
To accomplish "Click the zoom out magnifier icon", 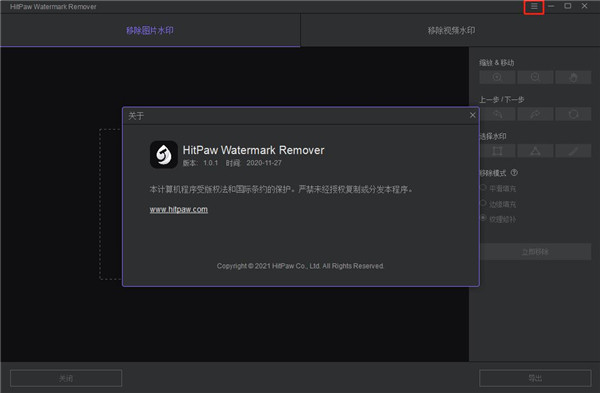I will click(x=535, y=77).
